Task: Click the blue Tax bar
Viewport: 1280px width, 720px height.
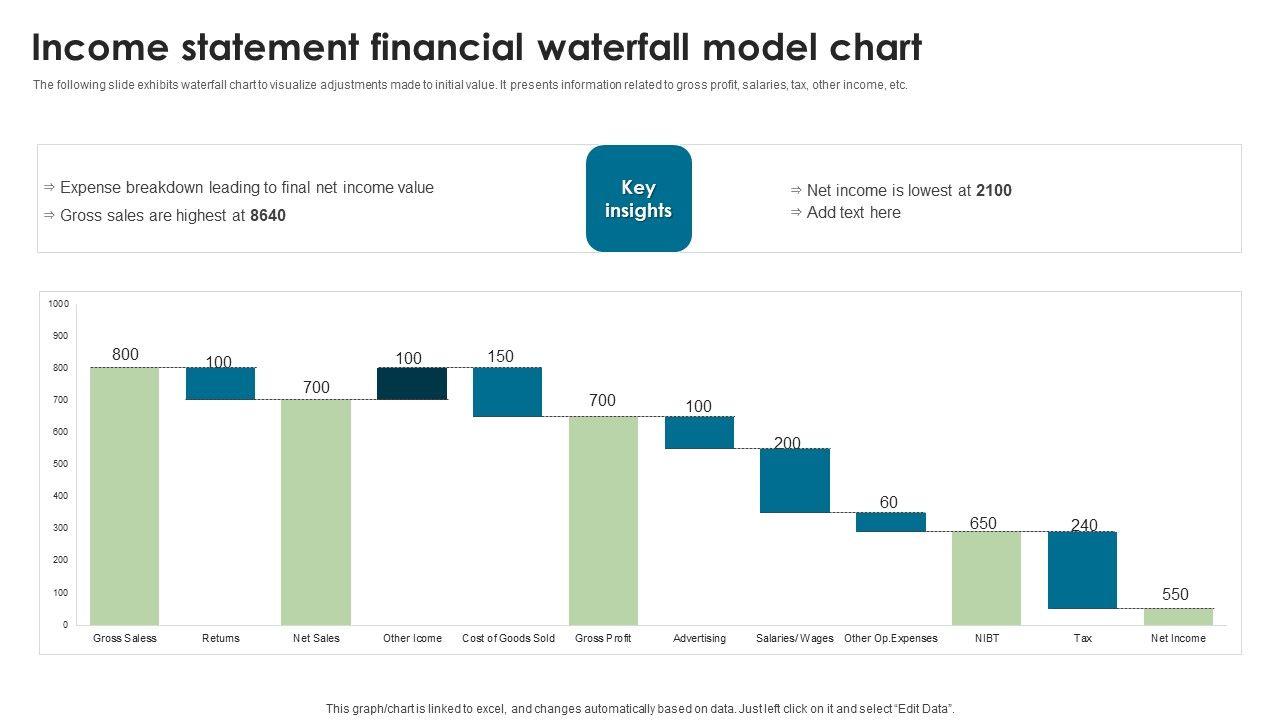Action: pos(1082,569)
